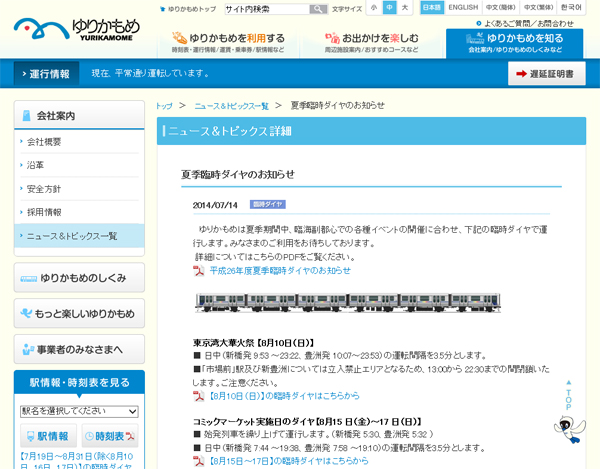
Task: Open ゆりかもめを利用する menu
Action: [228, 43]
